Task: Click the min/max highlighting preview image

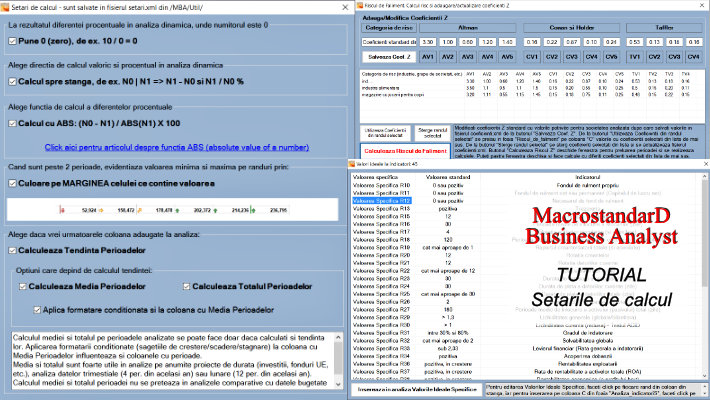Action: [x=173, y=210]
